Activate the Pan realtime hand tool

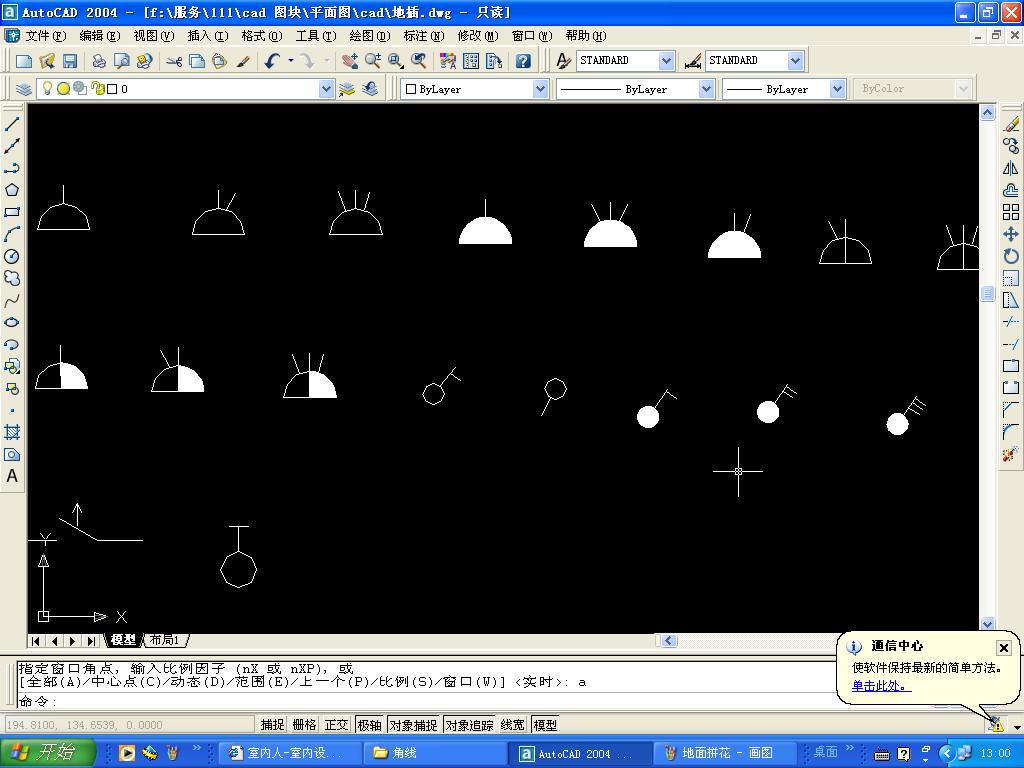coord(350,61)
